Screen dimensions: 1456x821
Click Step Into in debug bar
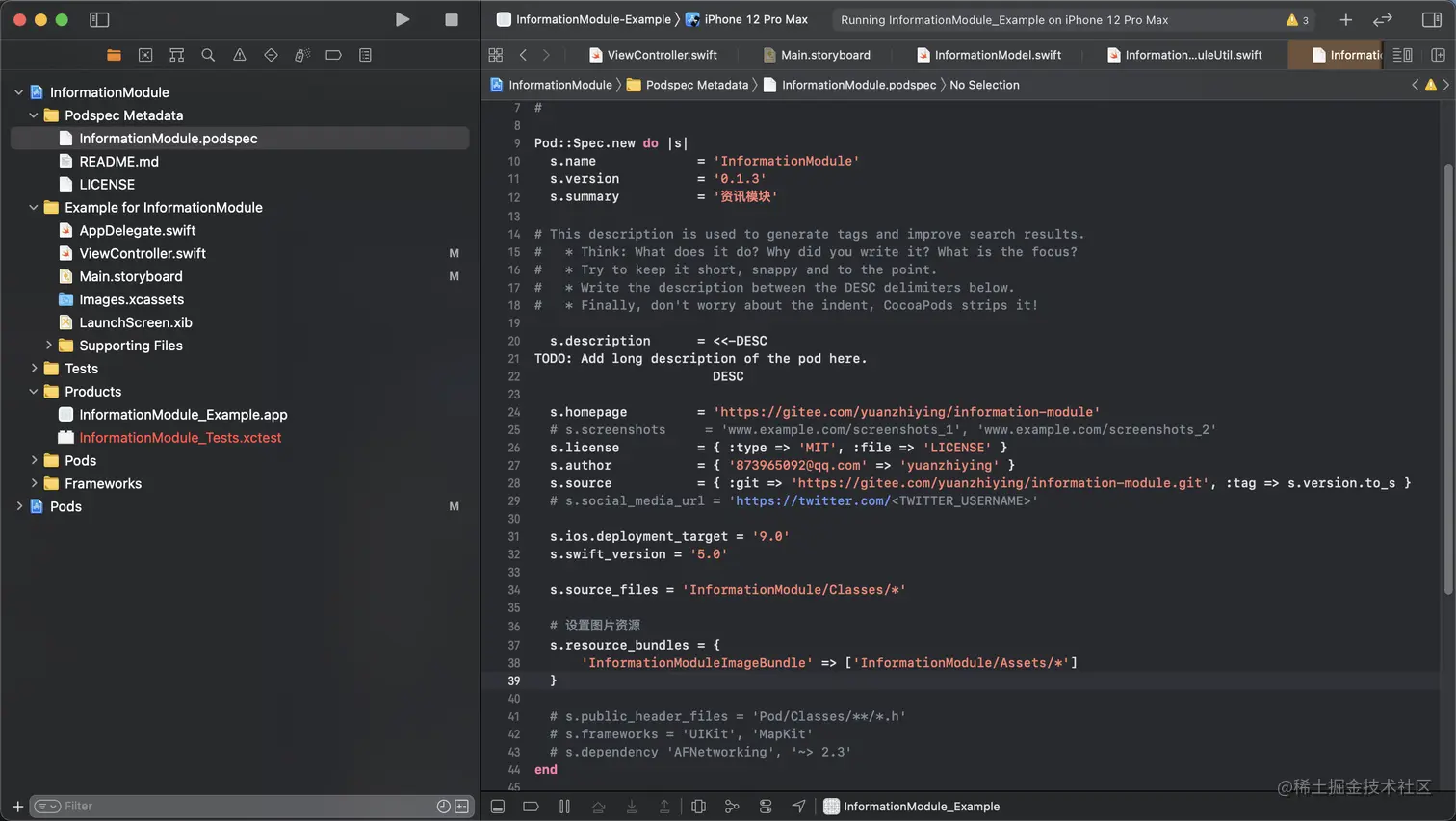(x=632, y=807)
